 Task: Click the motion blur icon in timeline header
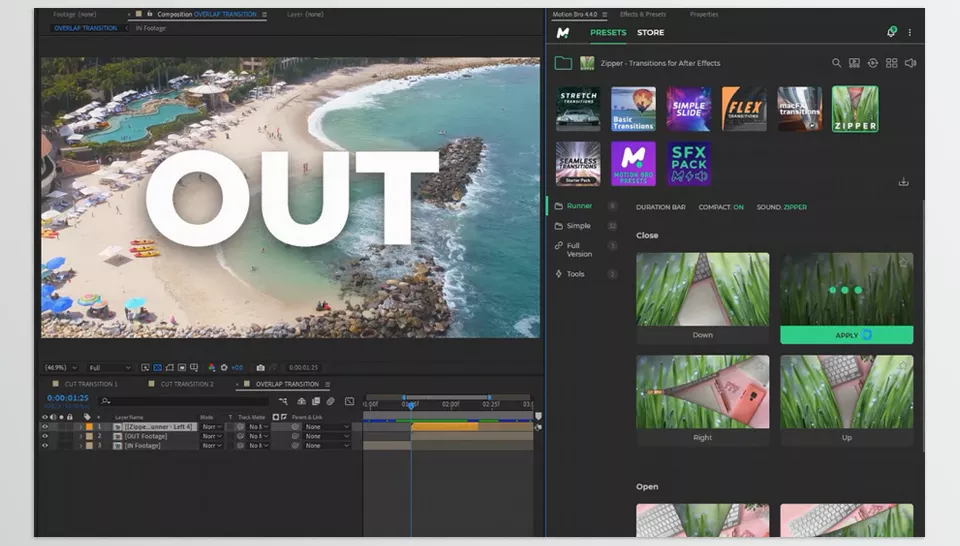[331, 402]
